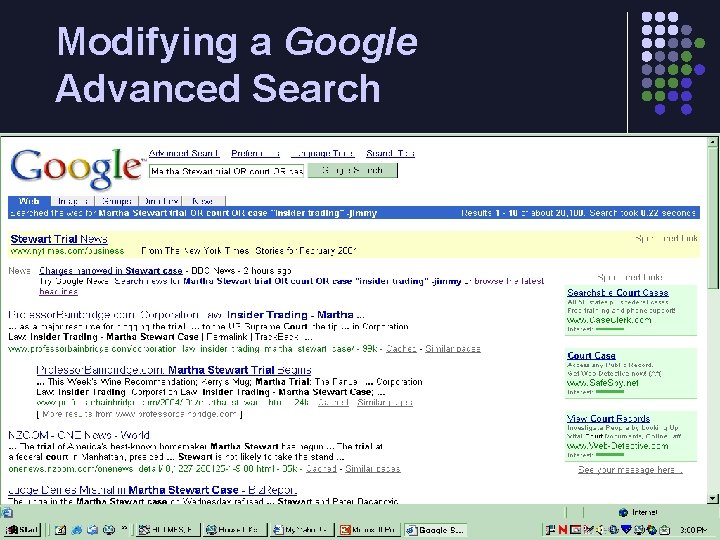Image resolution: width=720 pixels, height=540 pixels.
Task: Open the Court Case sponsored ad
Action: coord(591,355)
